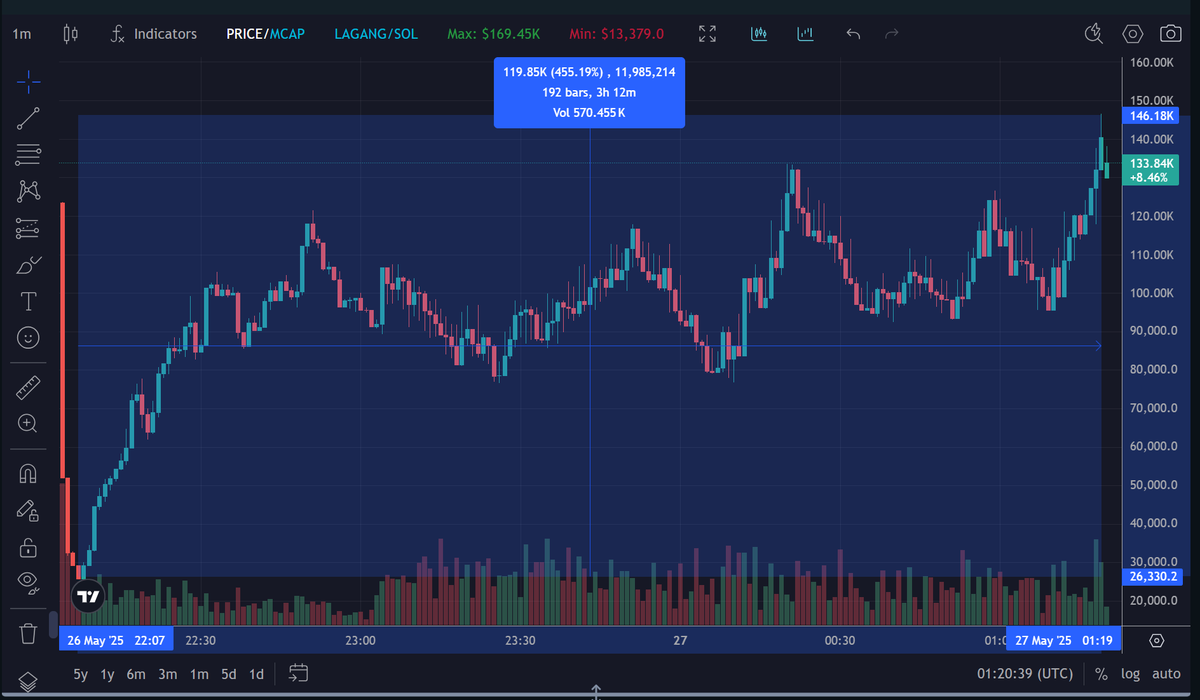Viewport: 1200px width, 700px height.
Task: Toggle stay in drawing mode
Action: tap(28, 510)
